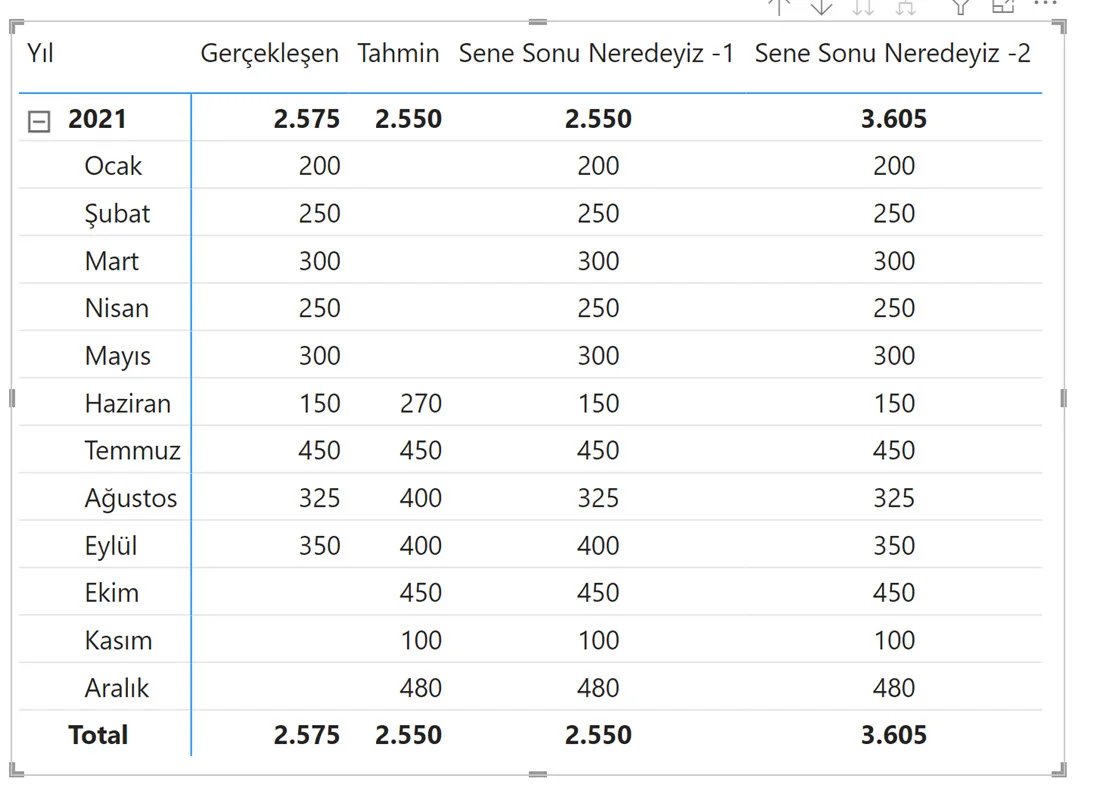Image resolution: width=1100 pixels, height=794 pixels.
Task: Collapse the 2021 year row
Action: [x=39, y=121]
